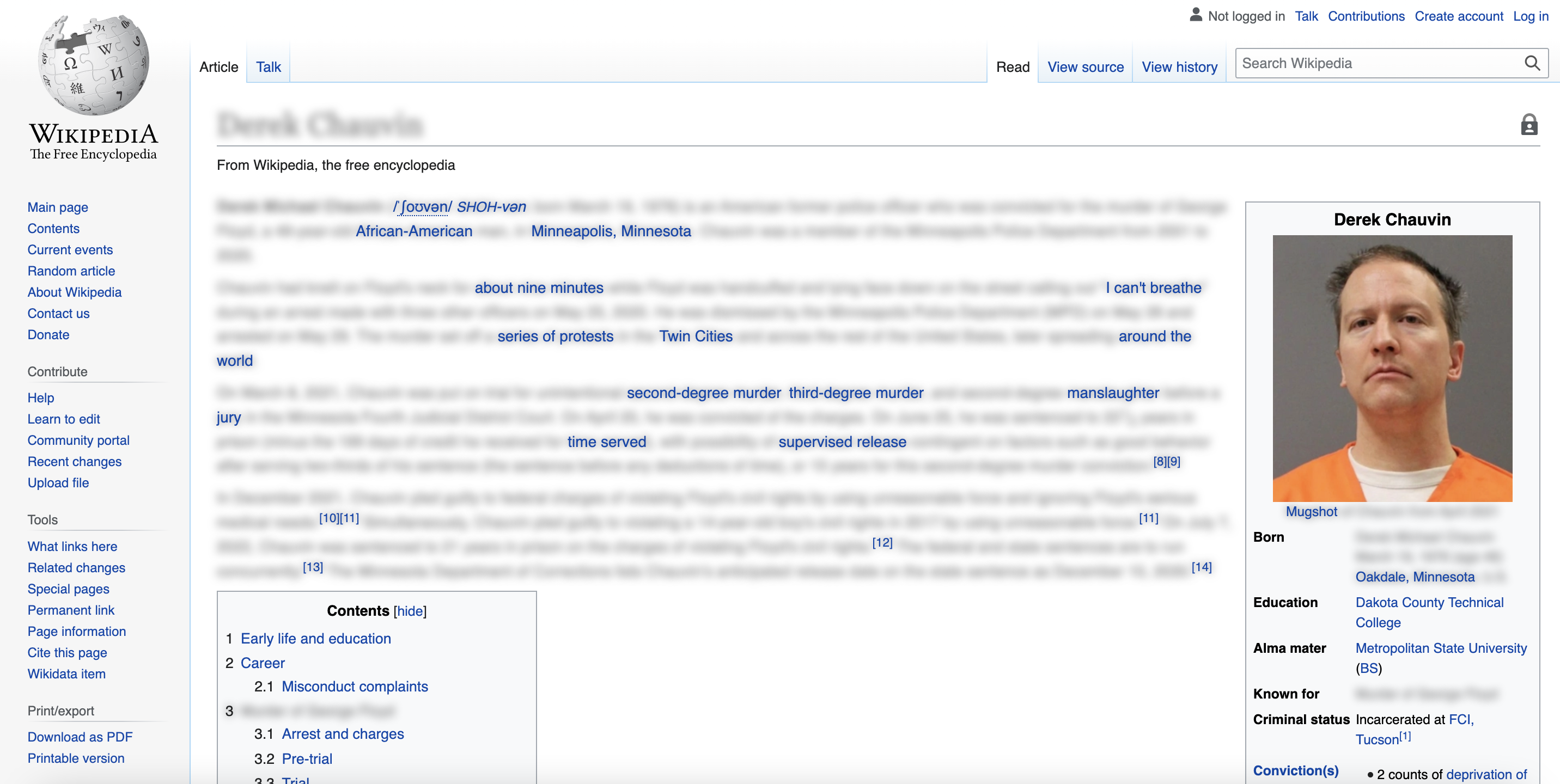Click the Wikipedia globe logo
This screenshot has width=1560, height=784.
tap(93, 64)
